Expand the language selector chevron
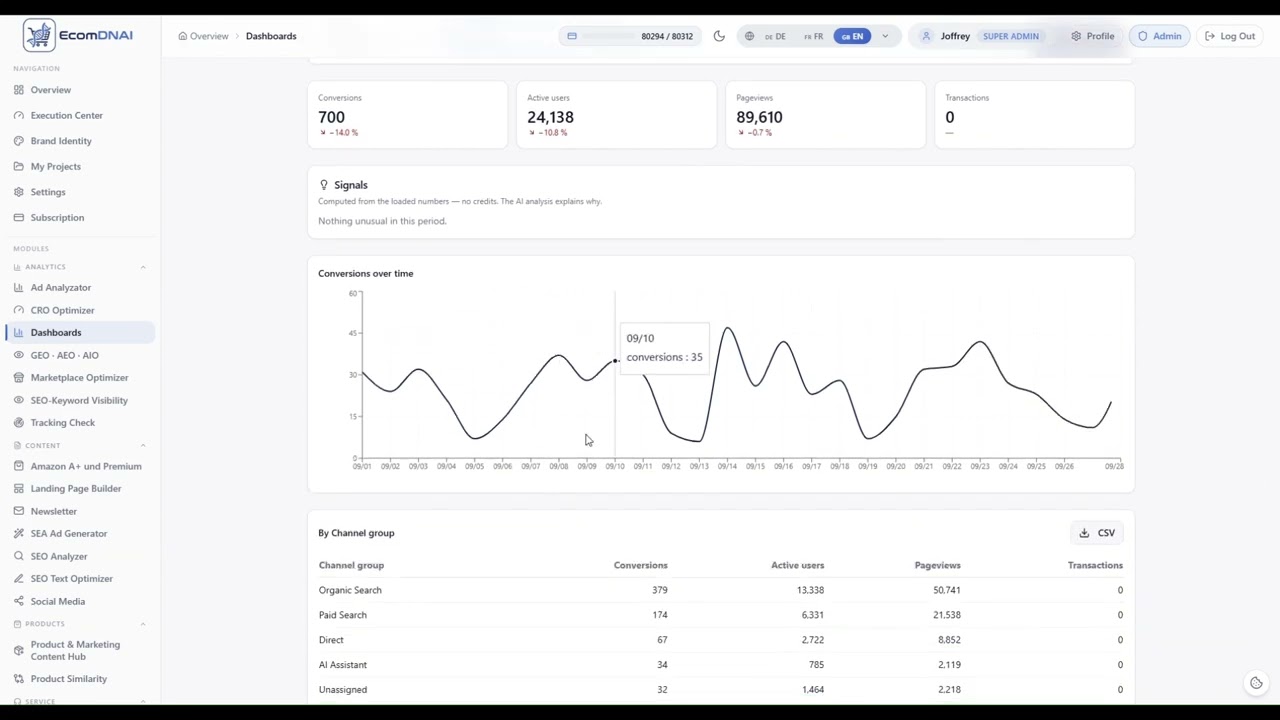The image size is (1280, 720). pos(885,36)
